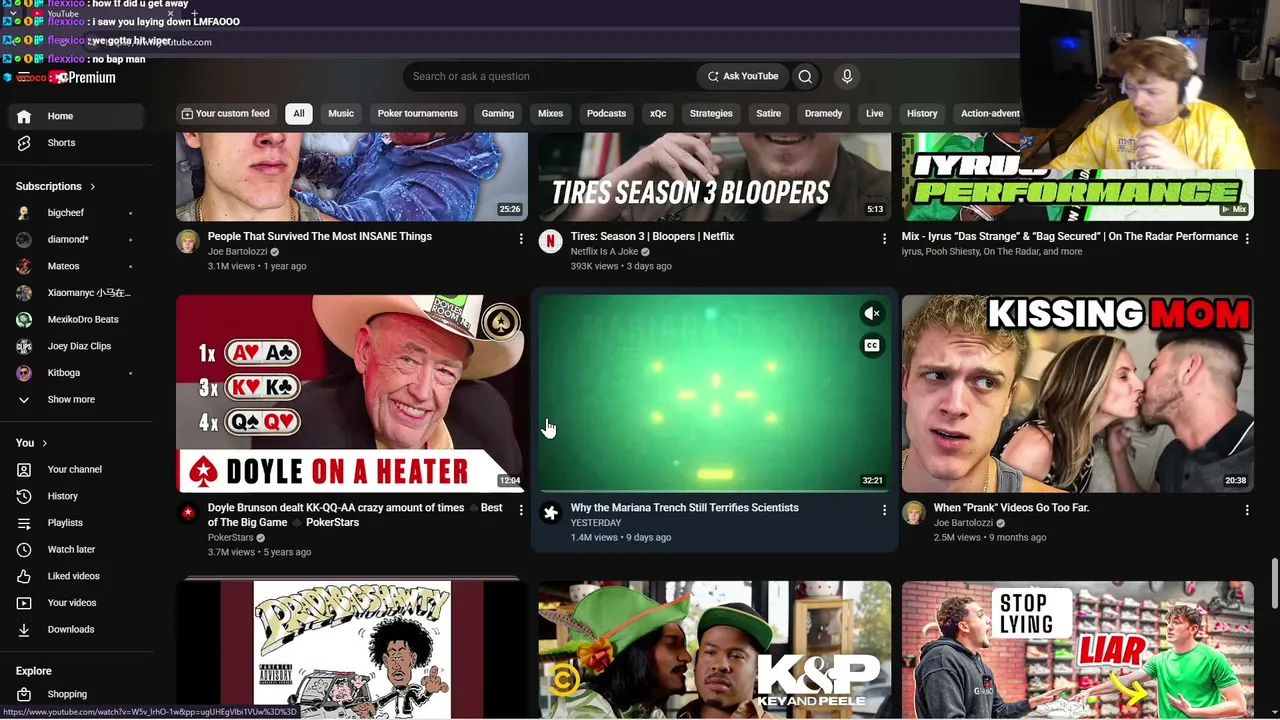Open the bigcheef subscription channel
The image size is (1280, 720).
click(x=77, y=213)
